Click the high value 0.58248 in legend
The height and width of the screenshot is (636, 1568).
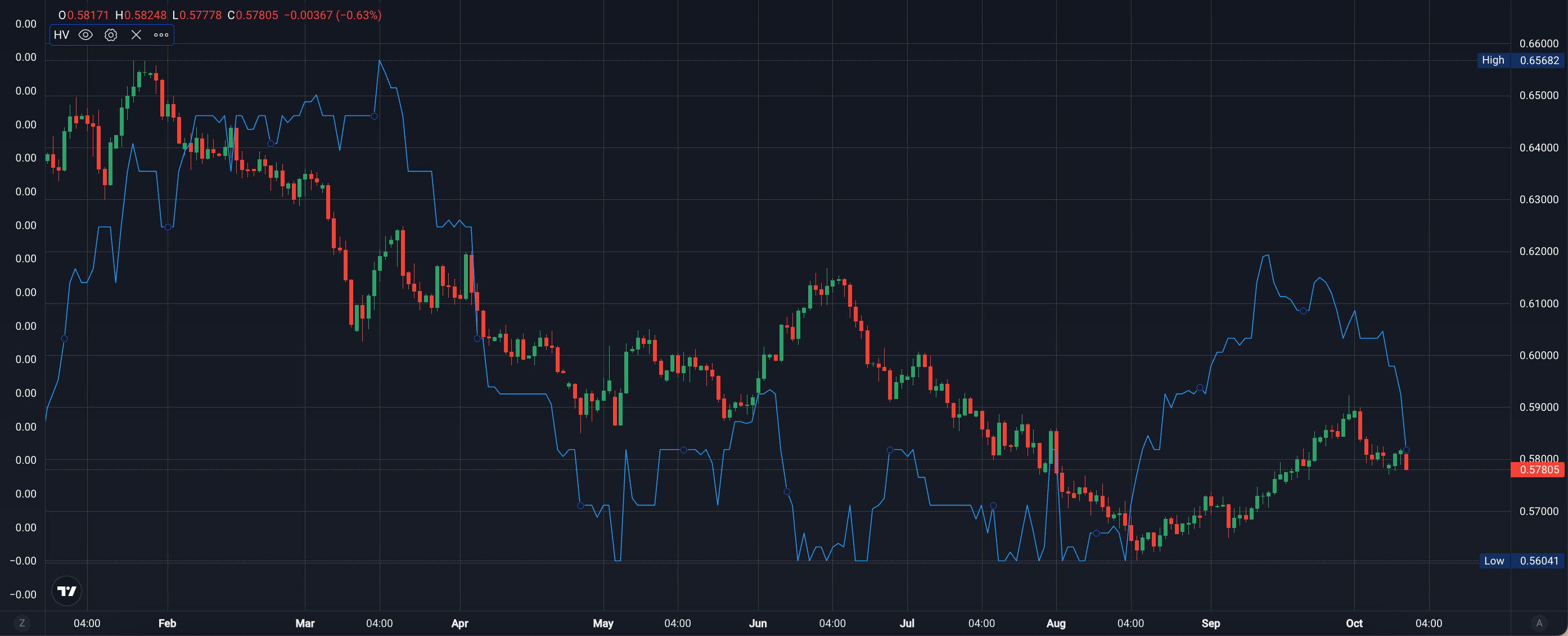point(145,15)
